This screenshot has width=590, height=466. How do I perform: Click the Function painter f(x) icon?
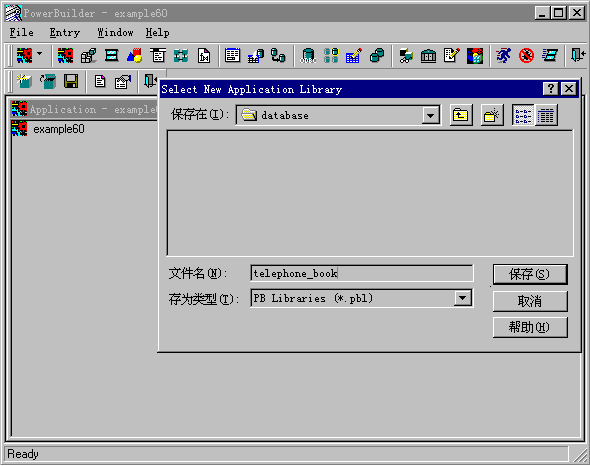(x=204, y=56)
